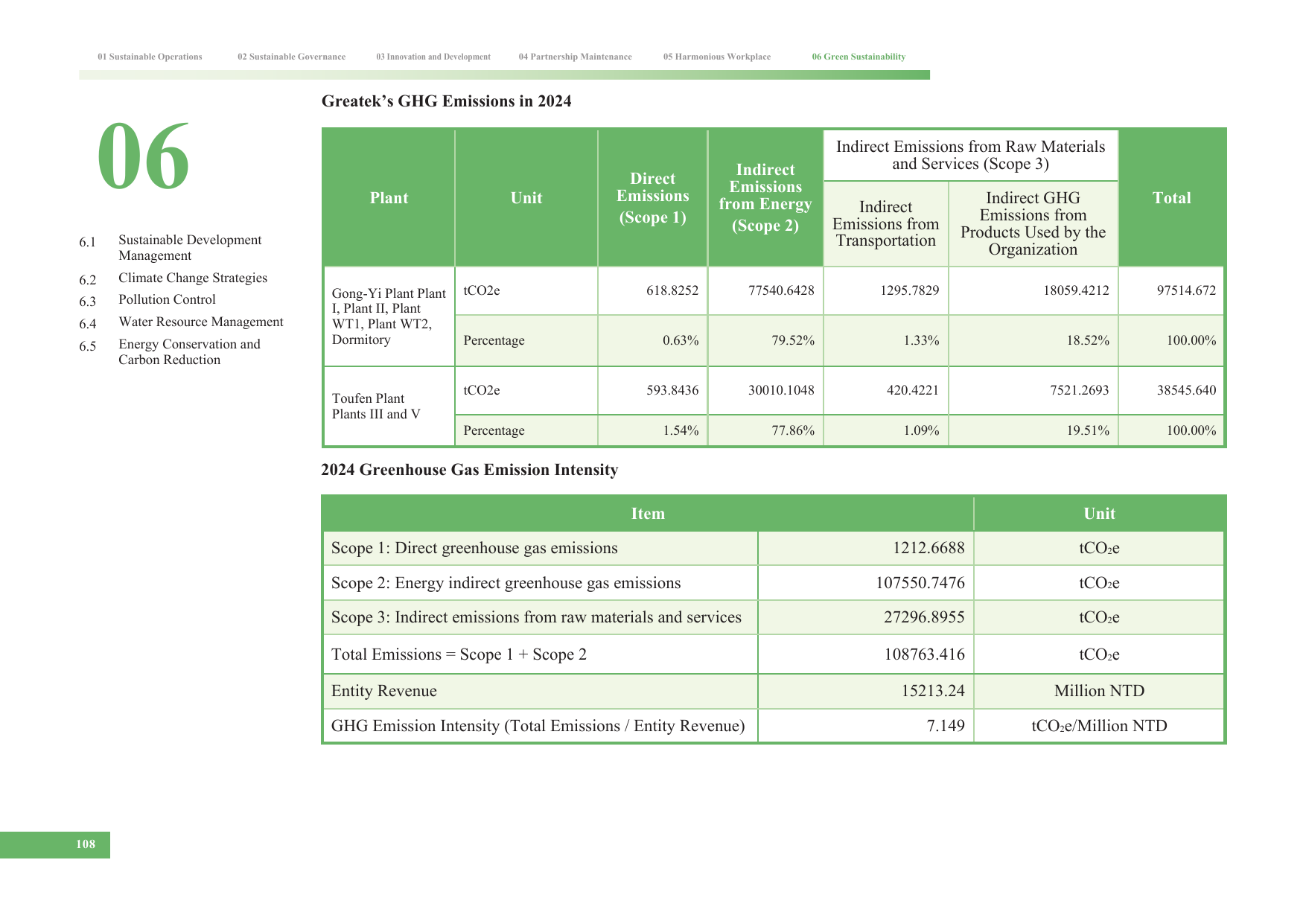
Task: Click the large 06 chapter number
Action: pyautogui.click(x=144, y=157)
